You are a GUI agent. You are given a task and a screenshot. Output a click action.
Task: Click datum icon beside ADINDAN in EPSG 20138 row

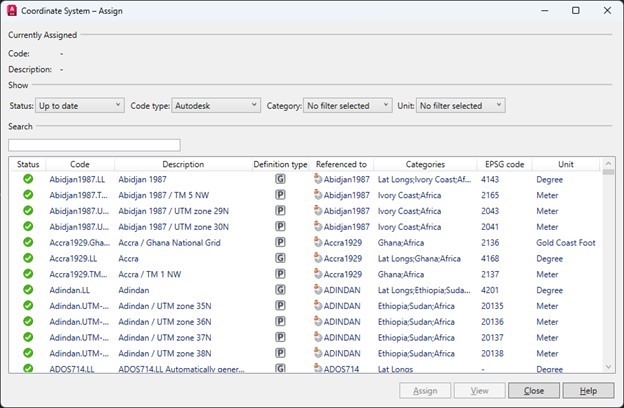click(x=318, y=353)
